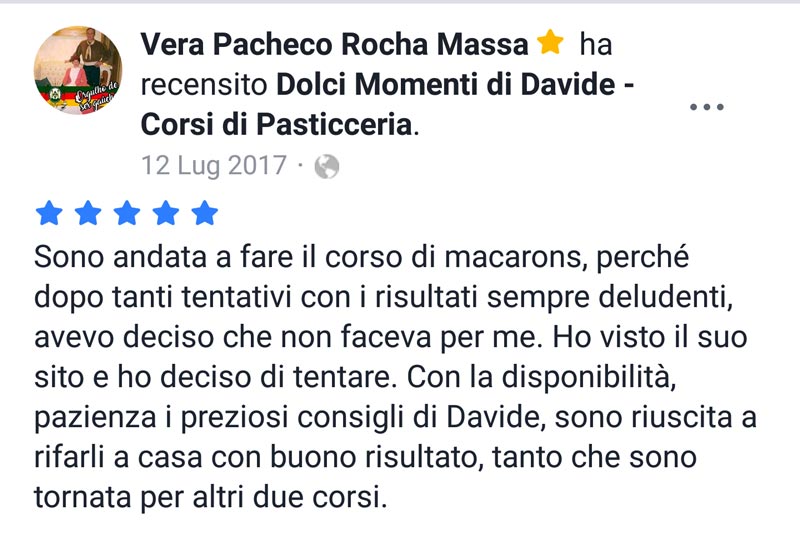Click the word 'ha' after the star badge
Screen dimensions: 800x547
point(595,44)
